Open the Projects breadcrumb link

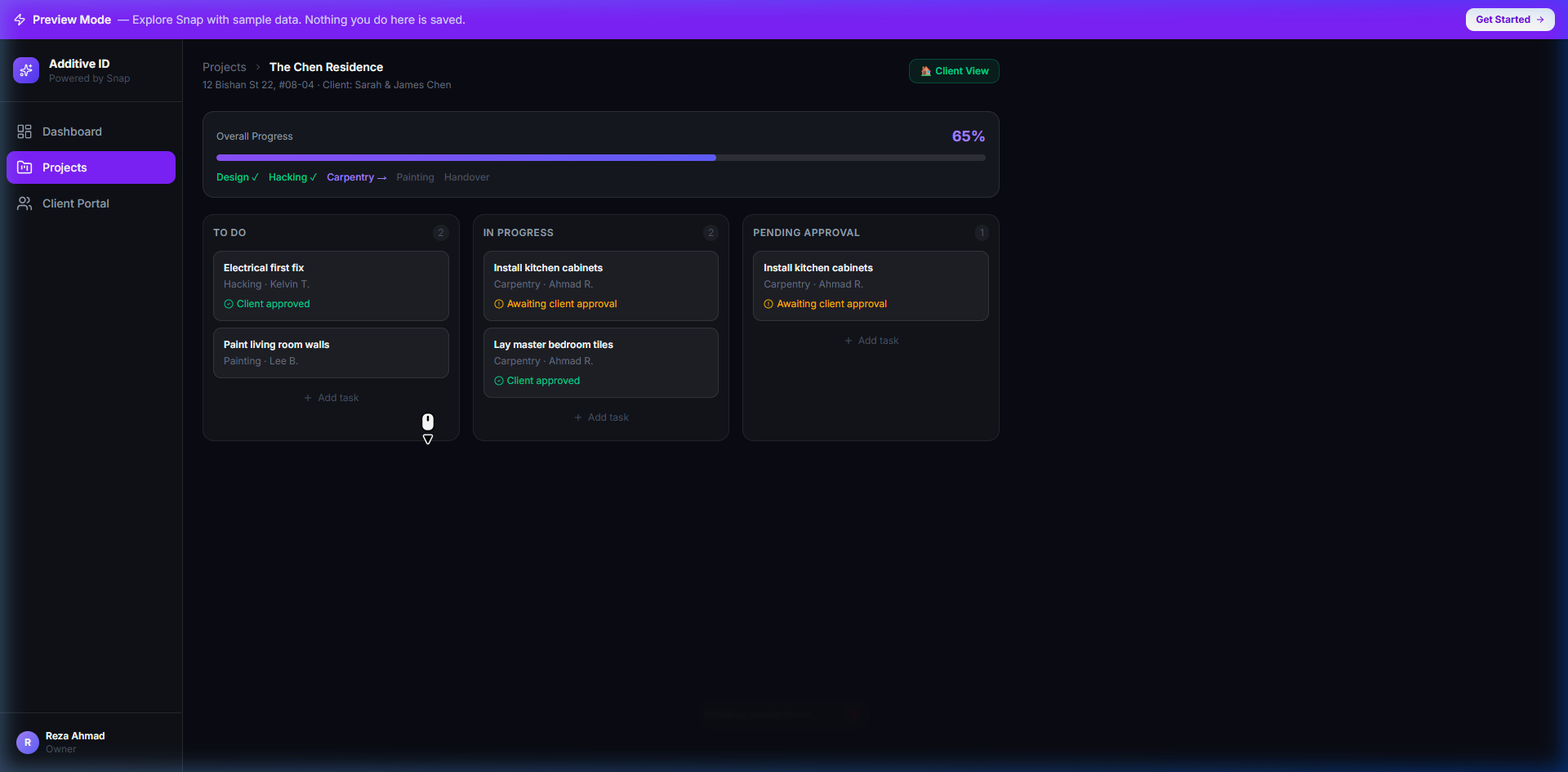click(x=224, y=66)
